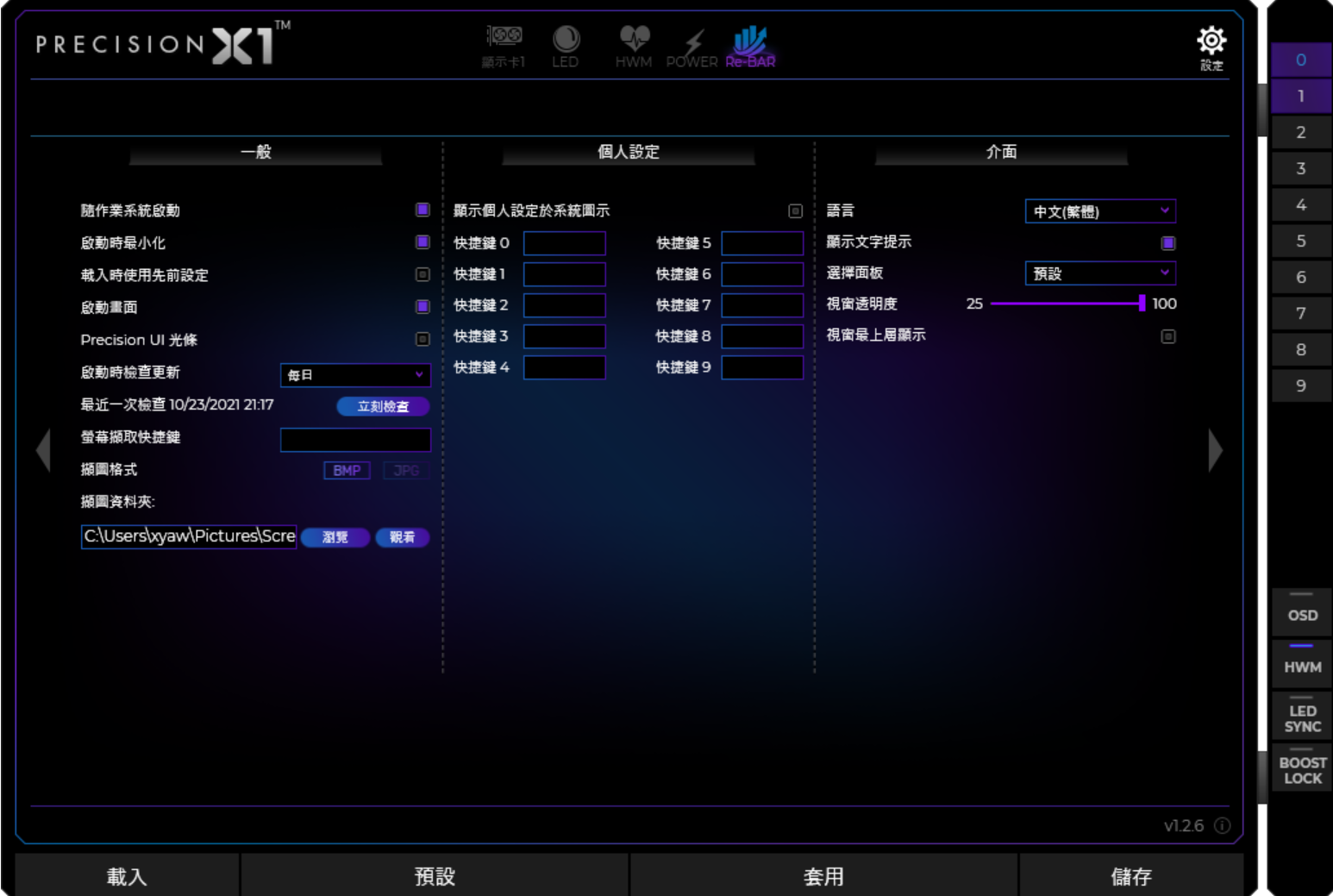Select profile slot 6

click(x=1301, y=277)
